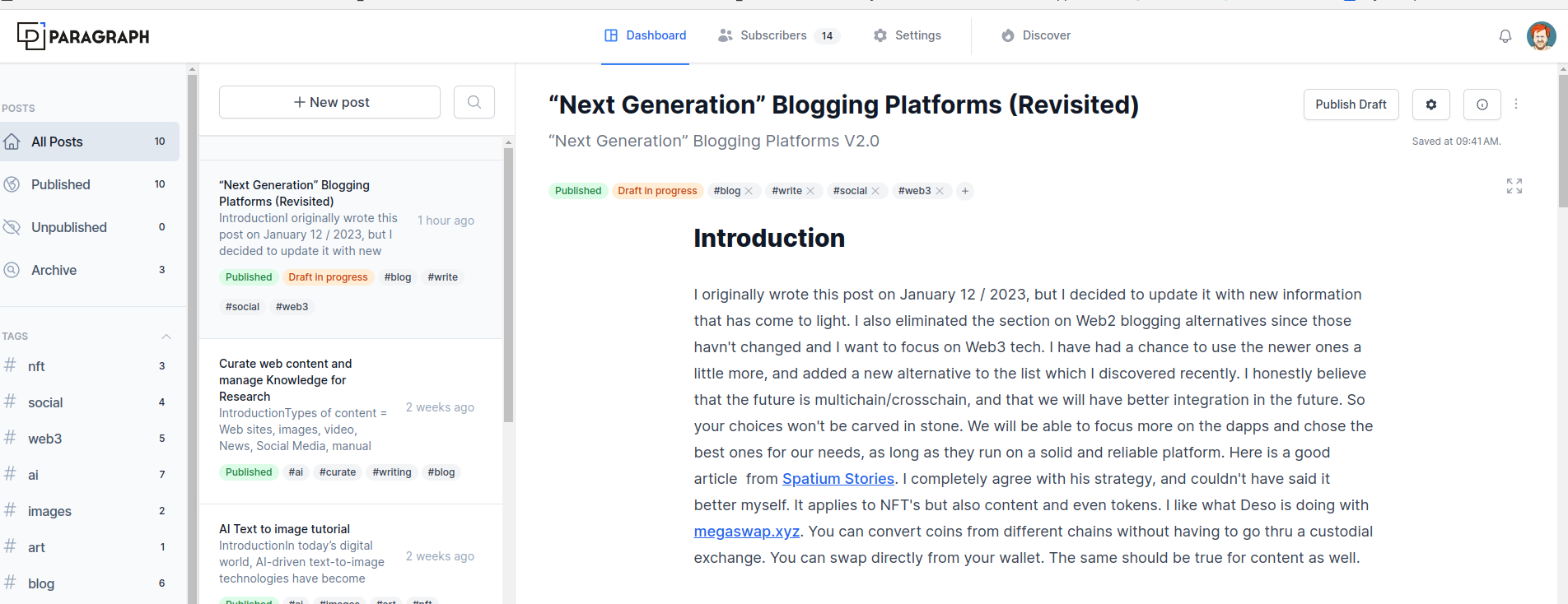
Task: Open the Archive section
Action: [x=90, y=270]
